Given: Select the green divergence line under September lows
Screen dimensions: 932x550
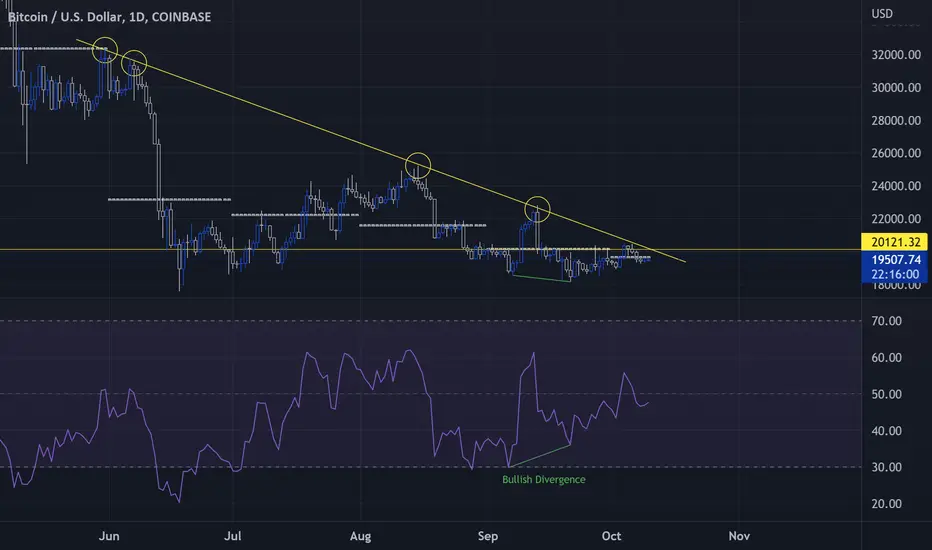Looking at the screenshot, I should coord(541,278).
